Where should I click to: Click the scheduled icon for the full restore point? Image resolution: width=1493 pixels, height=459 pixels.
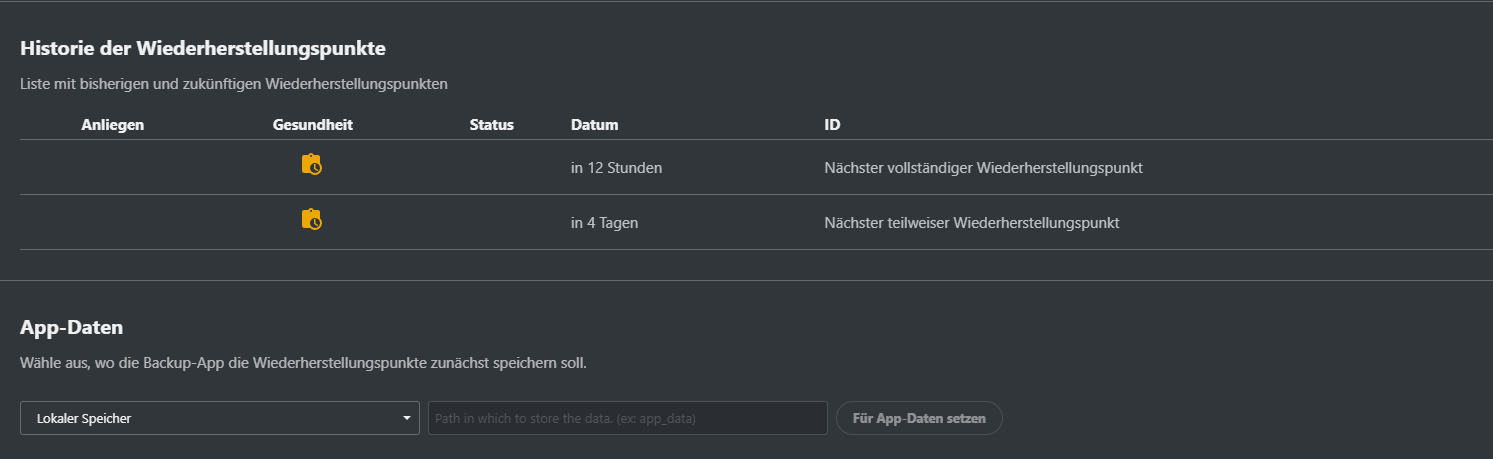click(312, 165)
